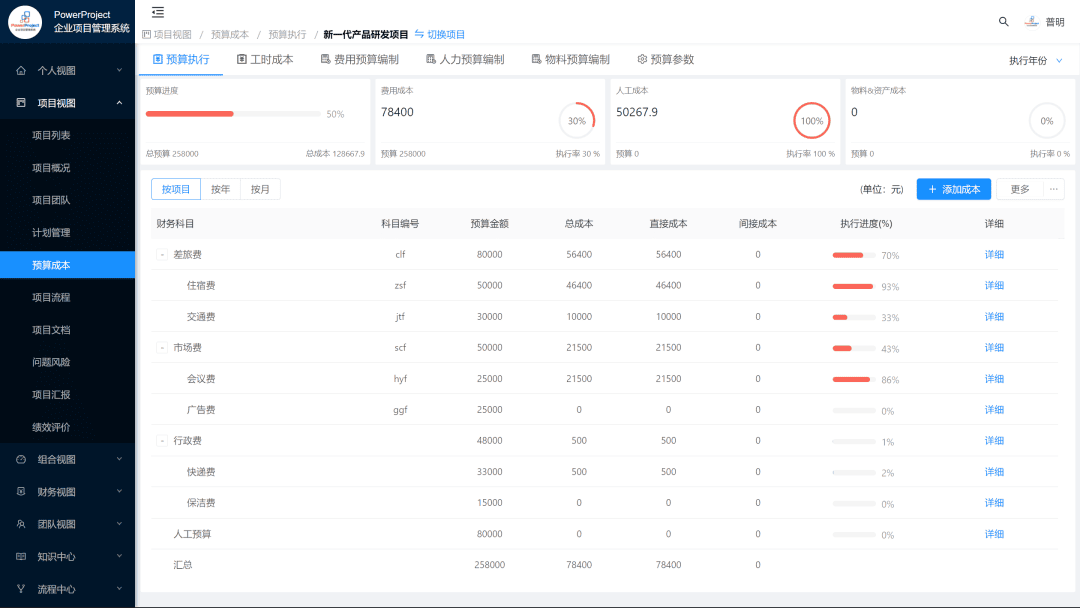Open the 执行年份 dropdown

click(1034, 60)
